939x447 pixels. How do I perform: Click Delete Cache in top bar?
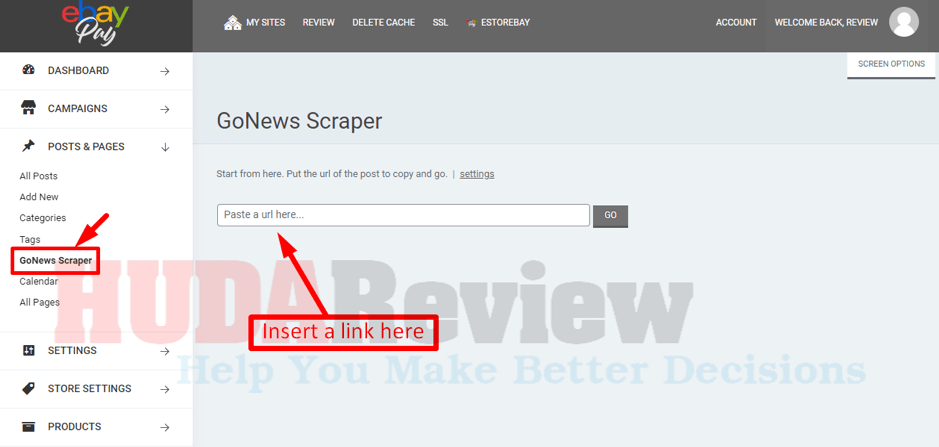(383, 23)
